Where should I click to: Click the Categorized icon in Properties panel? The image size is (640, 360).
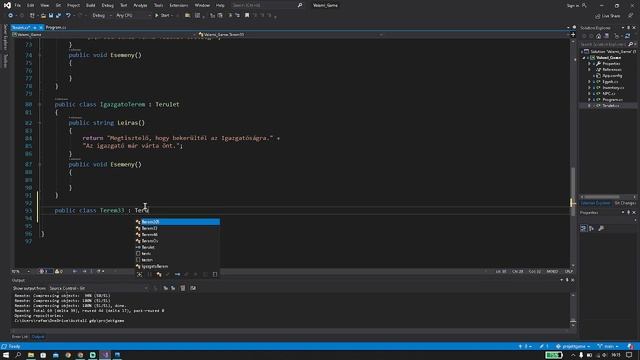[584, 229]
